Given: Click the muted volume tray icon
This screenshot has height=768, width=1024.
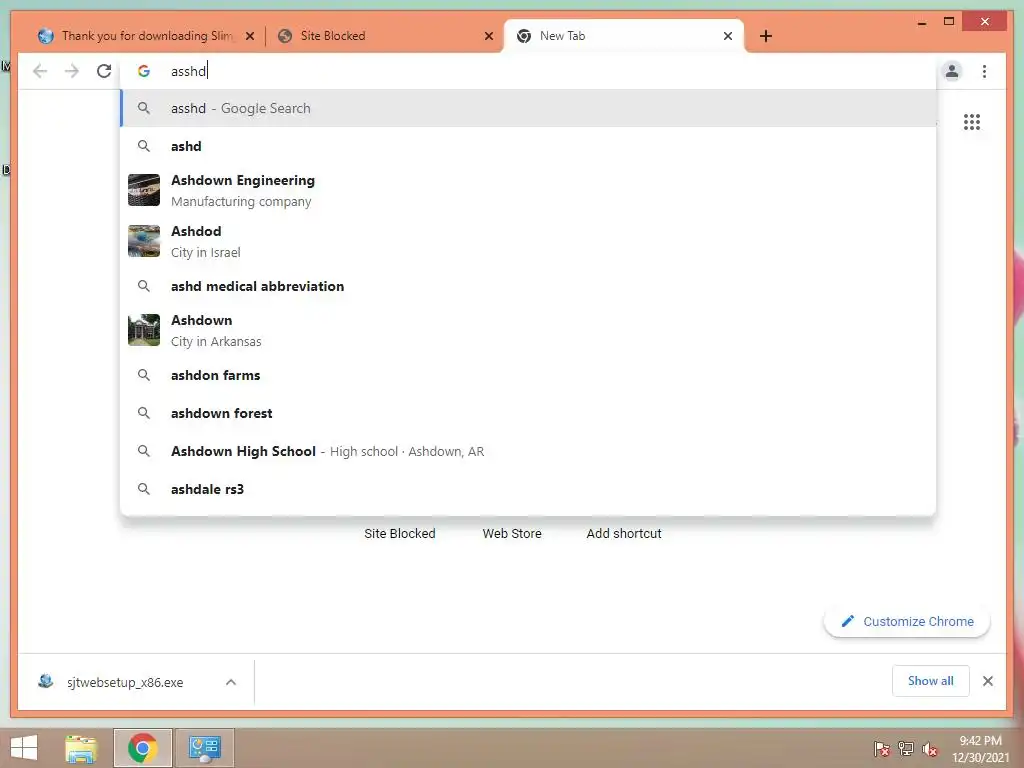Looking at the screenshot, I should [930, 749].
